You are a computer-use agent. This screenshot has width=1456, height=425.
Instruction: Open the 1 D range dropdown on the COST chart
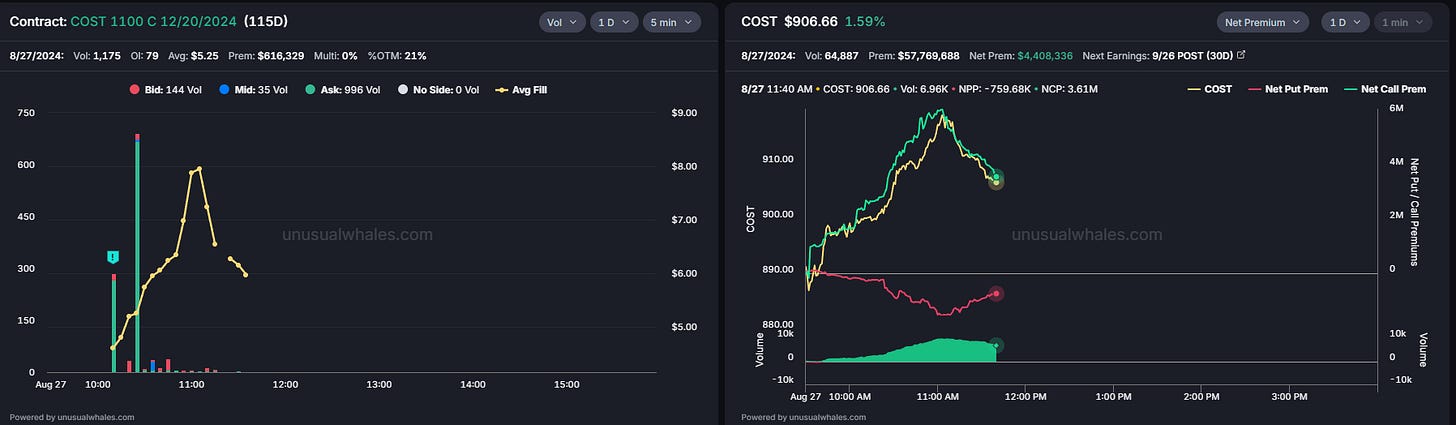(x=1345, y=22)
